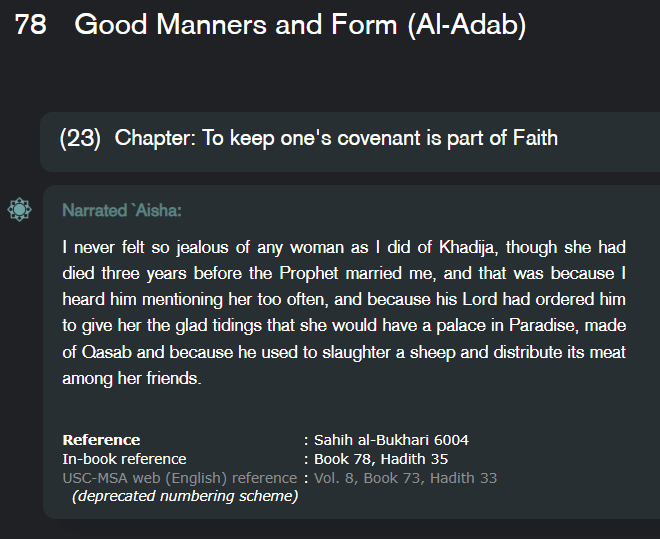
Task: Select the chapter title about keeping one's covenant
Action: [336, 138]
